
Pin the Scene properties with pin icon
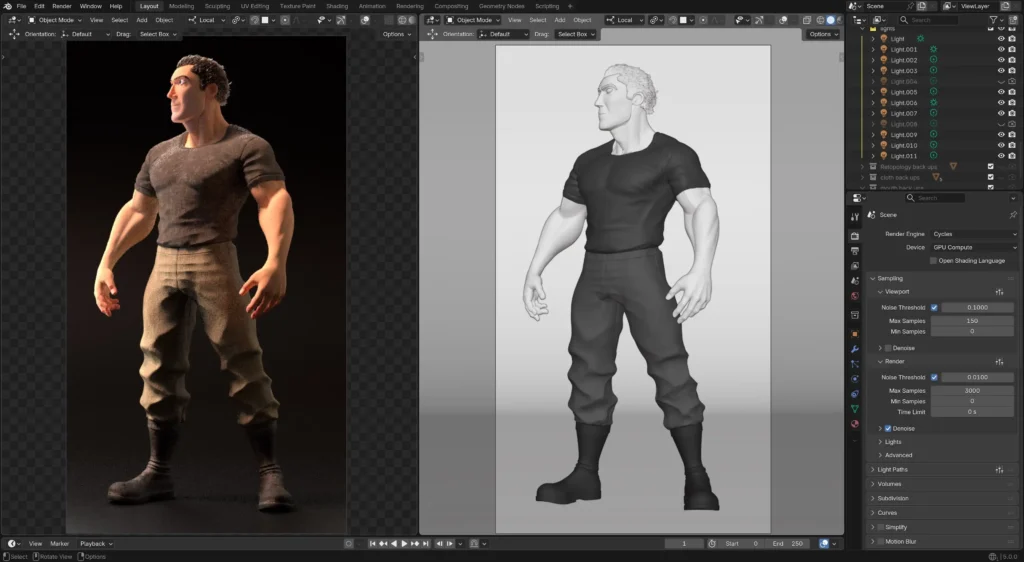1013,215
